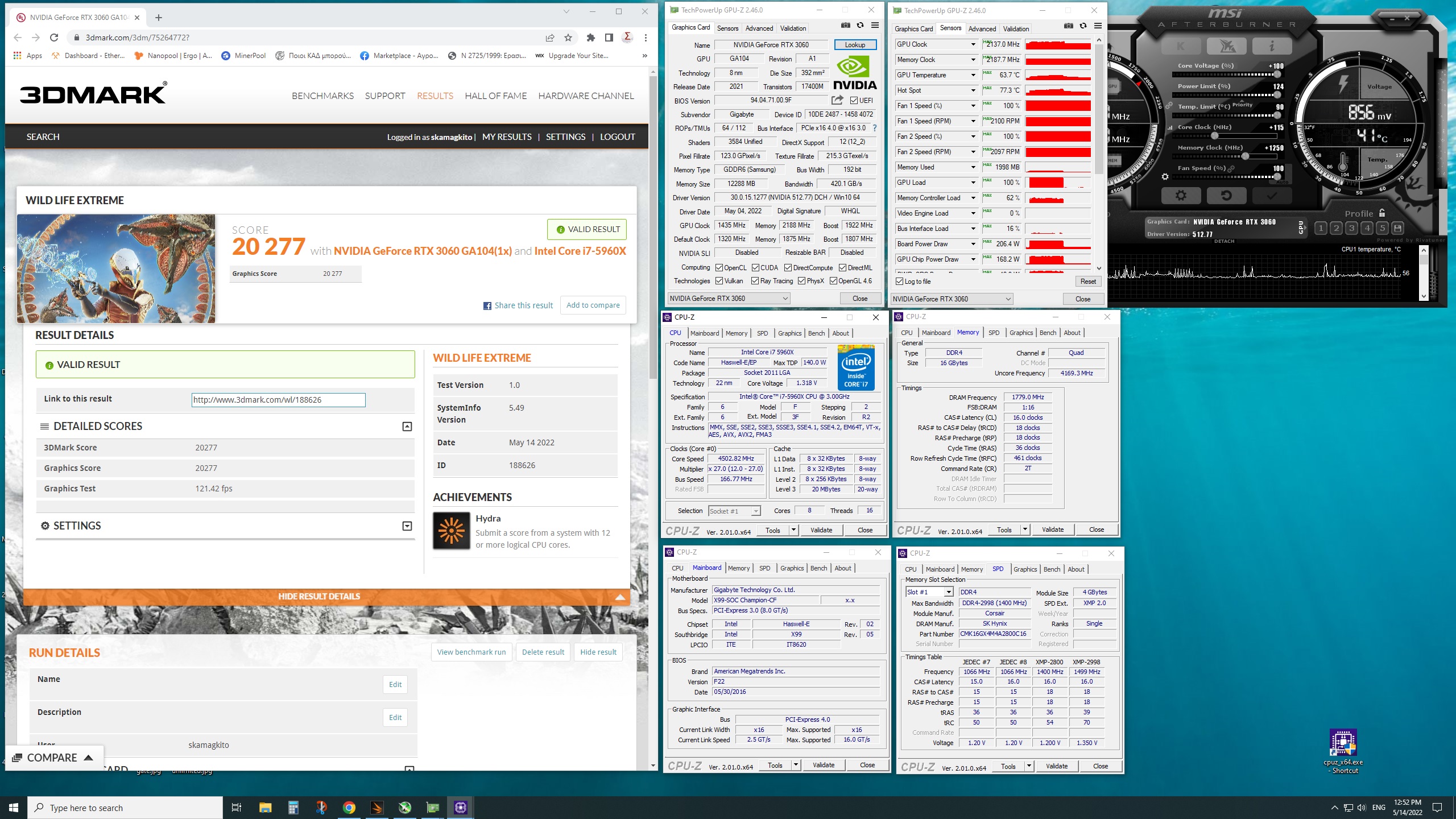Screen dimensions: 1456x819
Task: Select Afterburner profile slot 1
Action: coord(1321,228)
